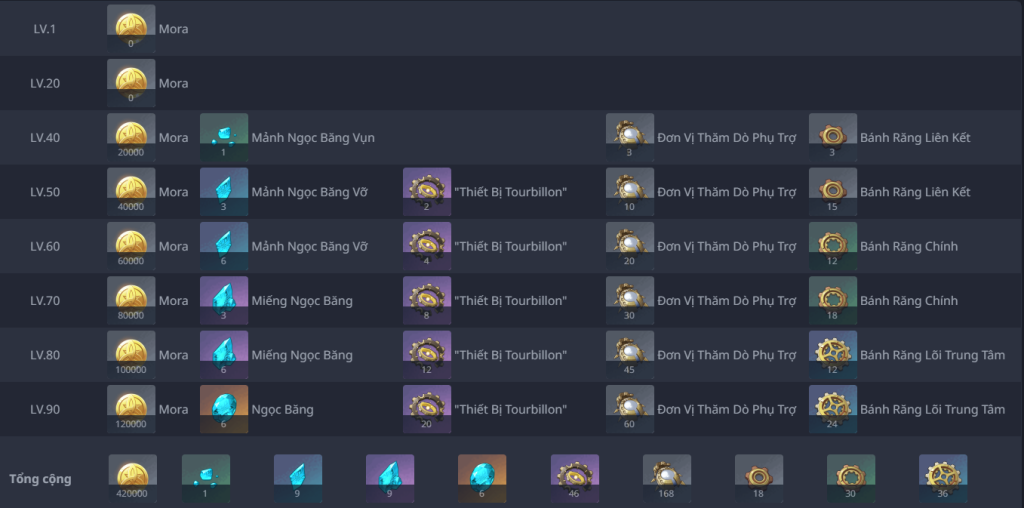
Task: Click the Mora coin icon in the LV.1 row
Action: click(131, 29)
